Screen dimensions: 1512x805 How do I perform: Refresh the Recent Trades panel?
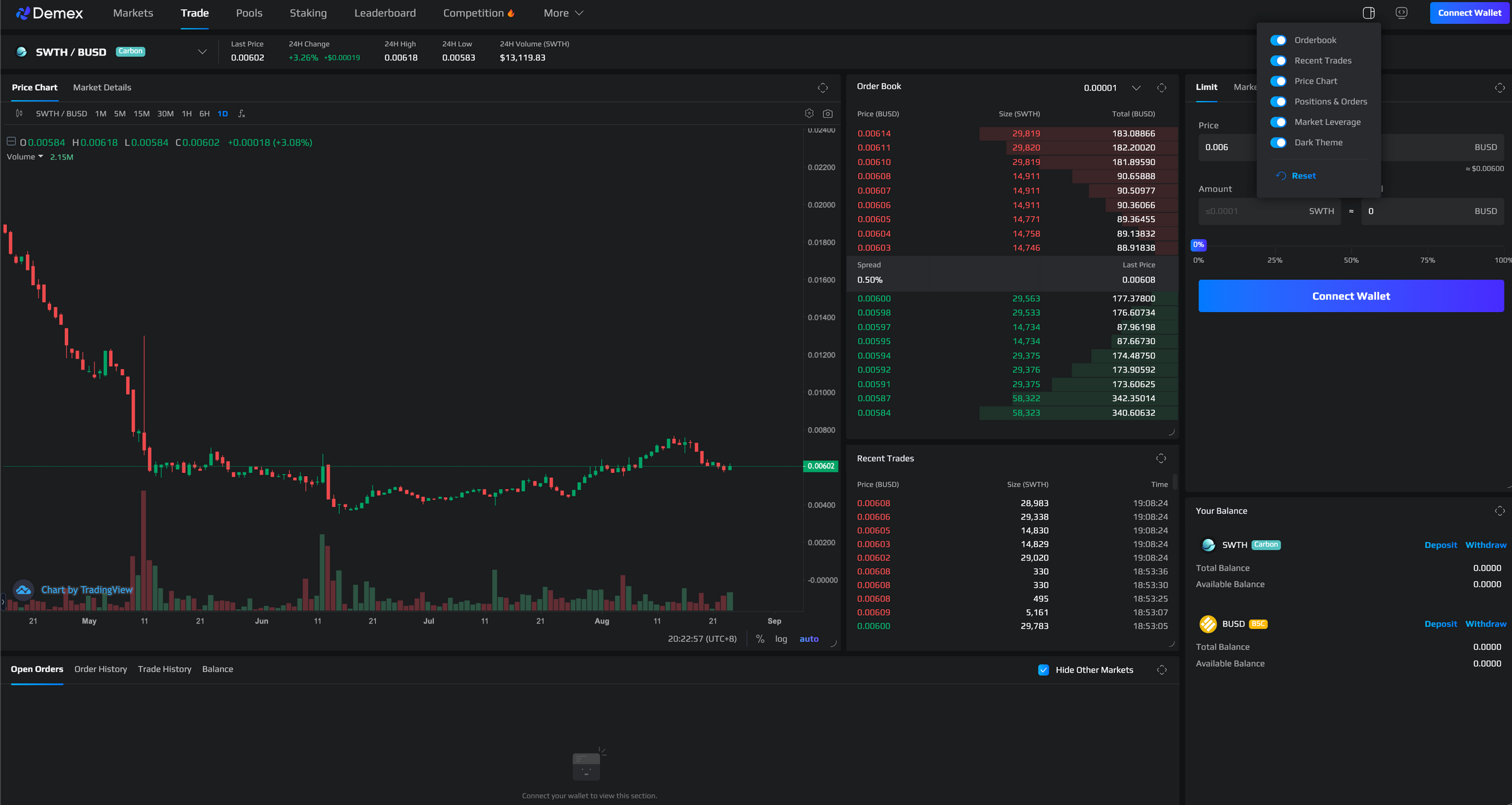pyautogui.click(x=1162, y=458)
